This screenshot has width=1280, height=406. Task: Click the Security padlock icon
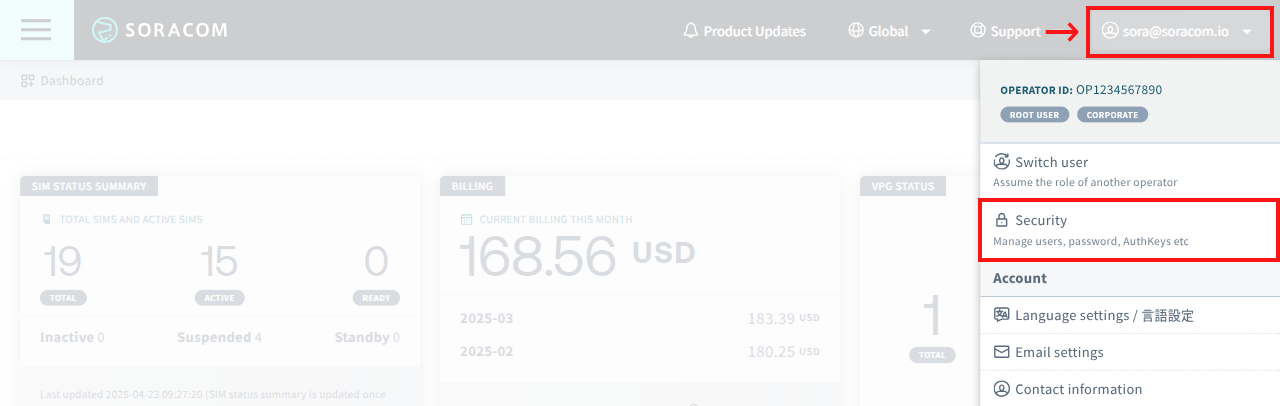tap(1001, 220)
